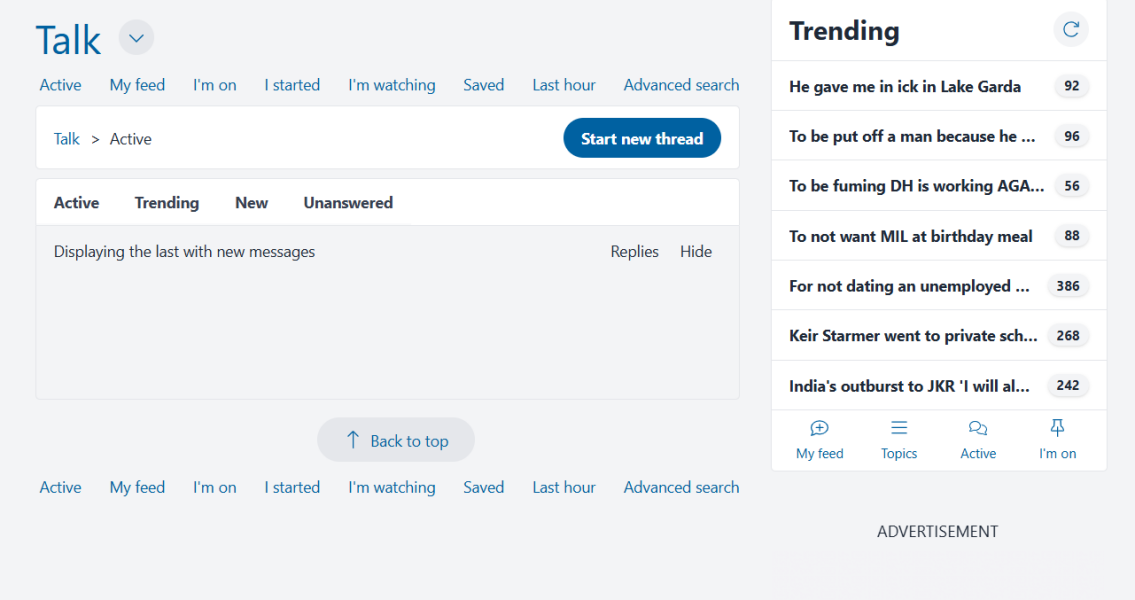Open Advanced search in top navigation
This screenshot has width=1135, height=600.
681,85
